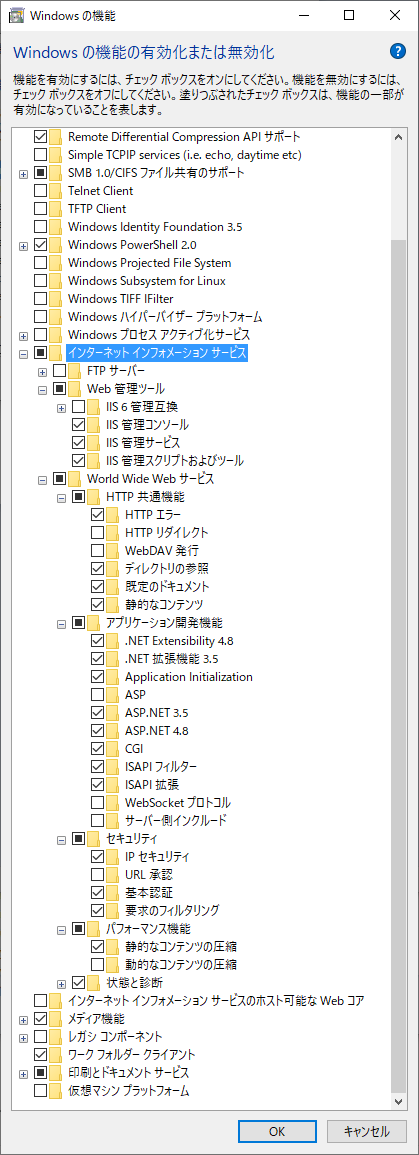The image size is (419, 1155).
Task: Check the WebSocket プロトコル checkbox
Action: (97, 802)
